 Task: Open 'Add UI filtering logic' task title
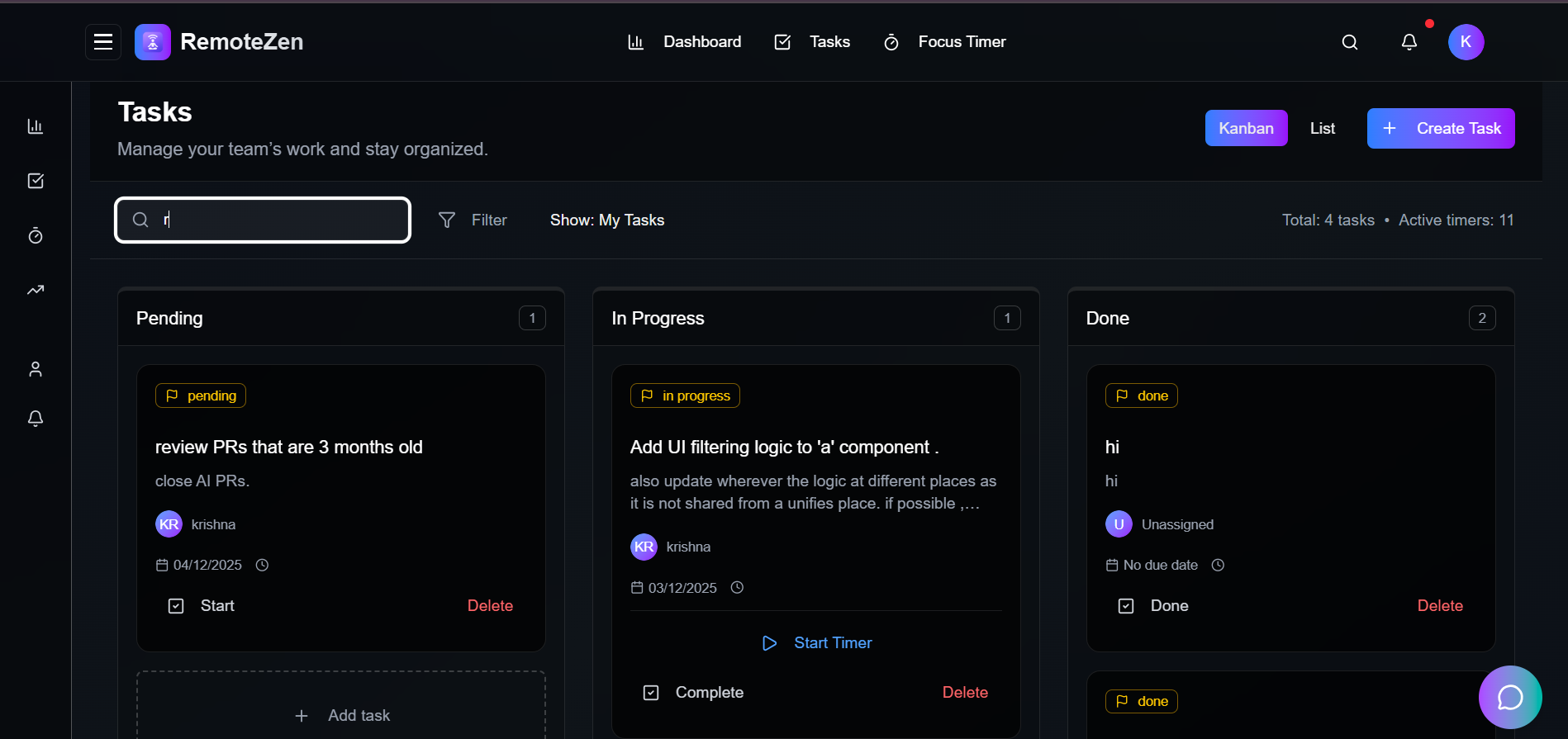[784, 447]
